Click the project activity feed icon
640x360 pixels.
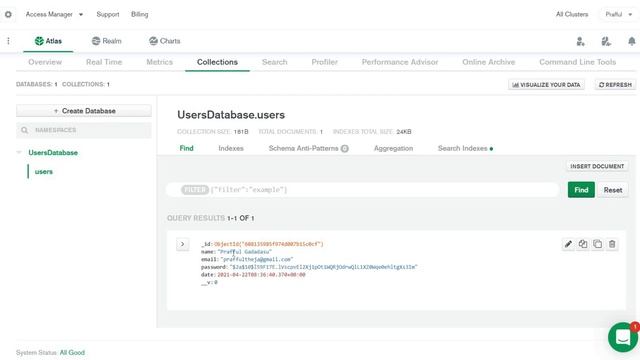(x=606, y=41)
